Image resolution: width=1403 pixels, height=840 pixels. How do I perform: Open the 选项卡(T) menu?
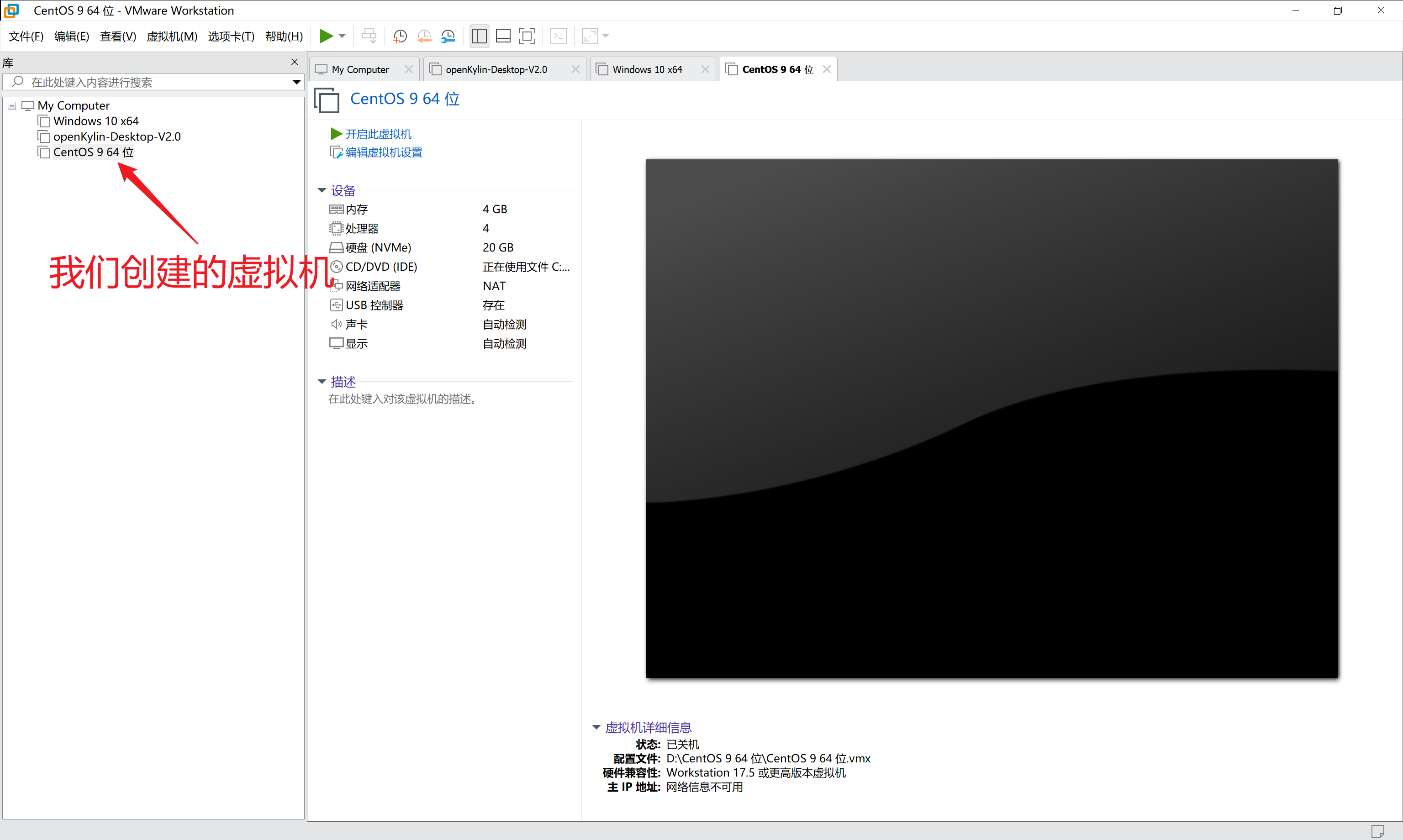(231, 36)
